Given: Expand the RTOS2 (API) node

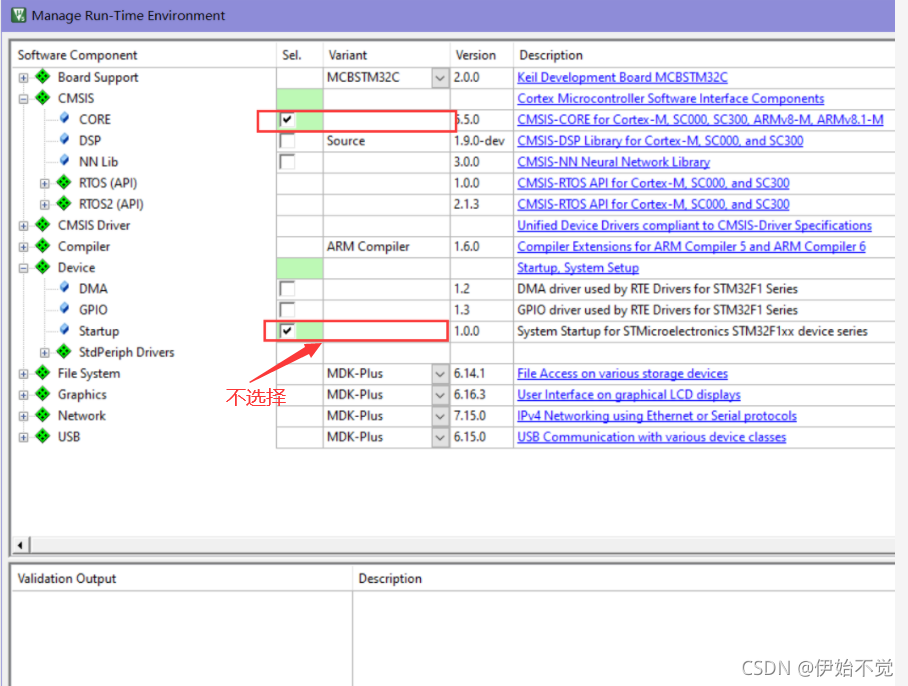Looking at the screenshot, I should point(45,204).
